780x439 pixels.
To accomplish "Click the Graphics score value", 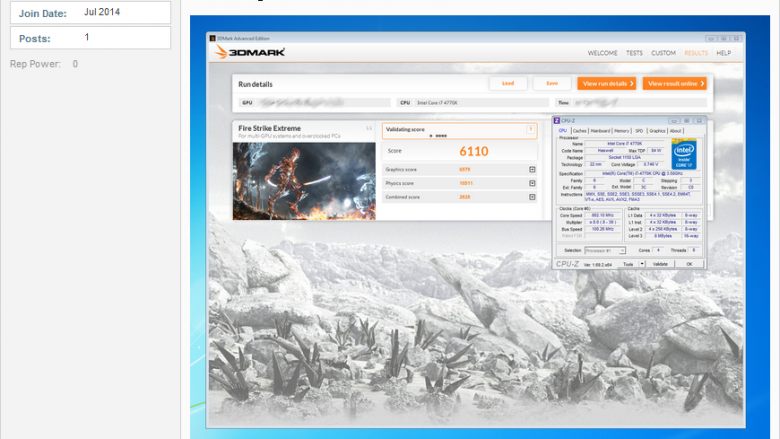I will (x=465, y=170).
